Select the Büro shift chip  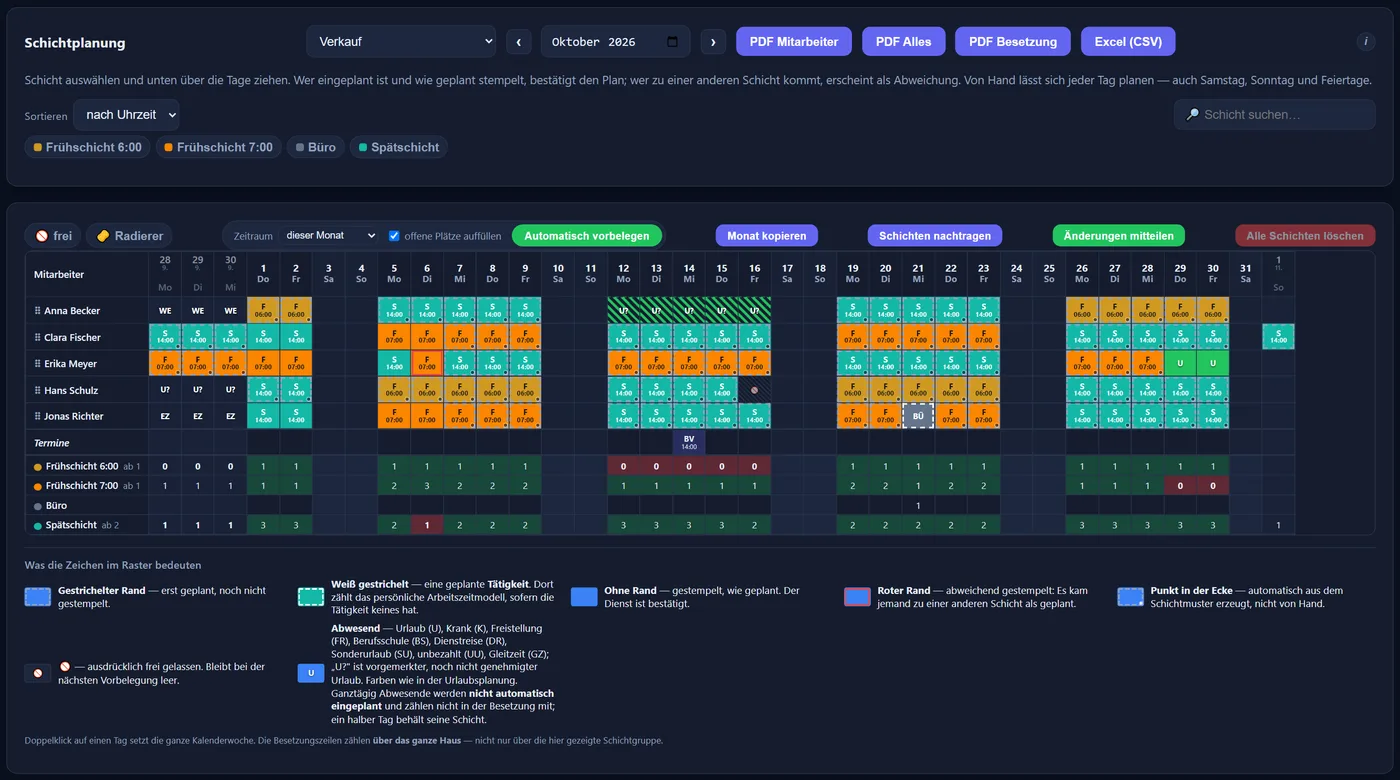(x=315, y=147)
